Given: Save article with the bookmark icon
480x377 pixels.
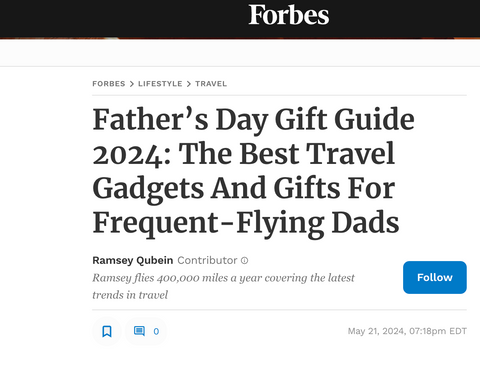Looking at the screenshot, I should click(x=107, y=331).
